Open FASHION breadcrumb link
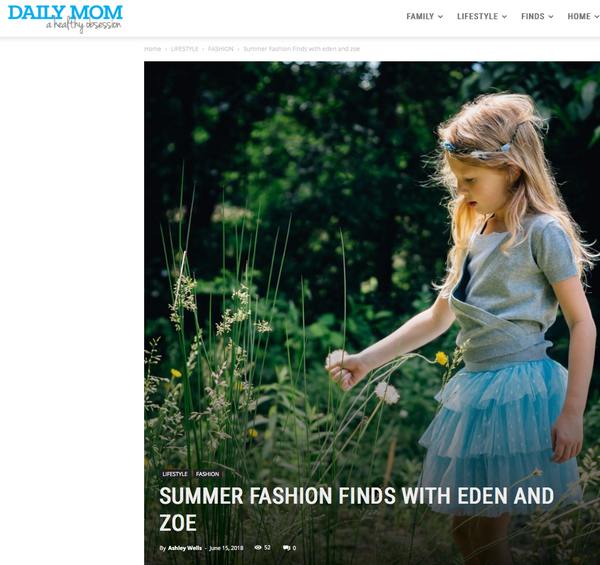Screen dimensions: 600x565 (x=221, y=49)
